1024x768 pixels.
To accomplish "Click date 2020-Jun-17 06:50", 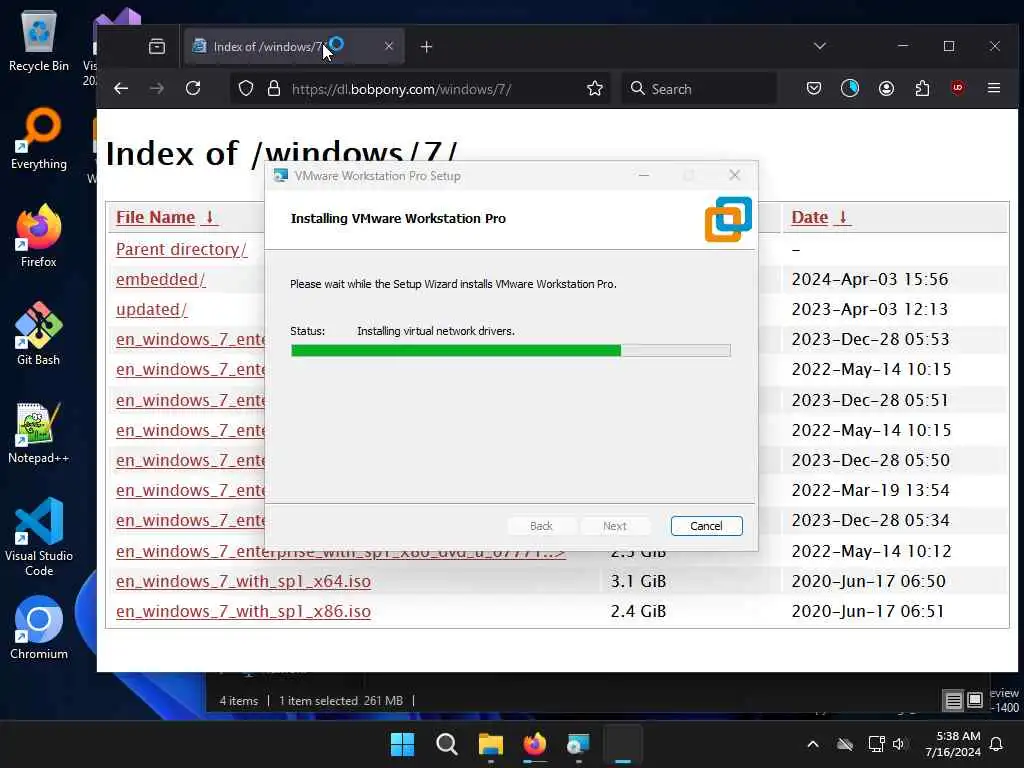I will pyautogui.click(x=868, y=581).
